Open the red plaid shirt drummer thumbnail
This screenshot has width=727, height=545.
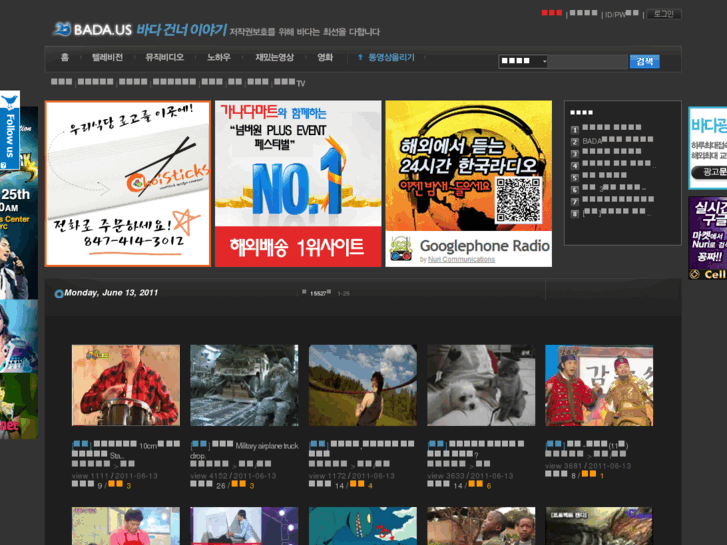[126, 385]
